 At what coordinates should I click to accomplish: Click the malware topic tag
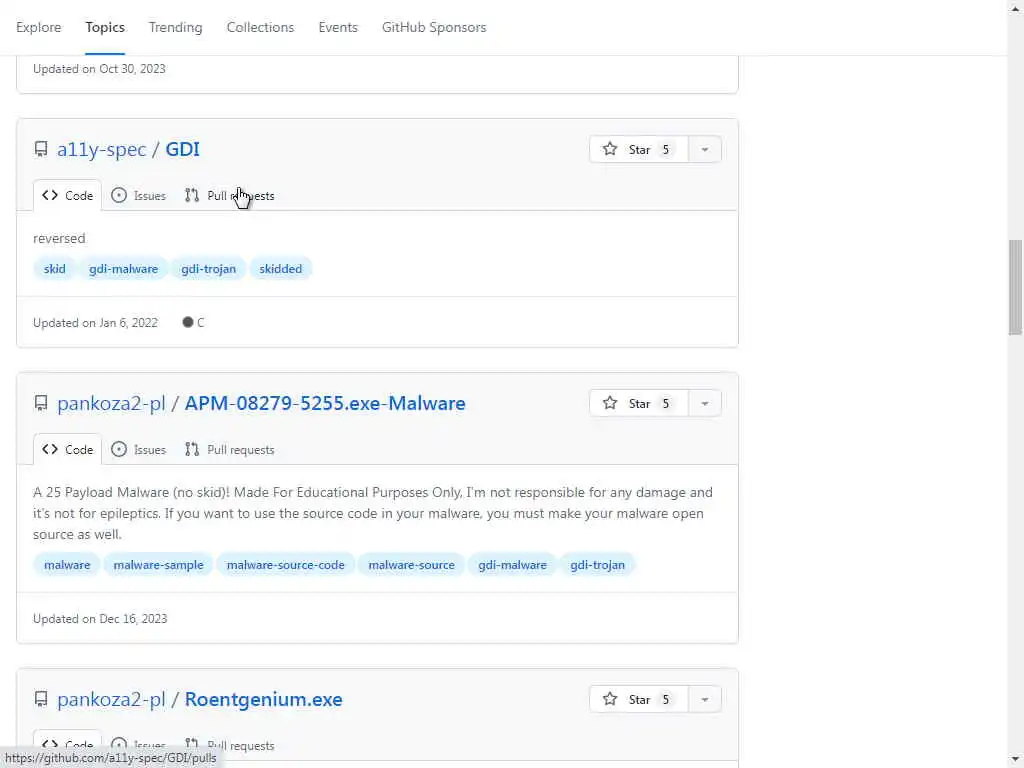coord(67,565)
